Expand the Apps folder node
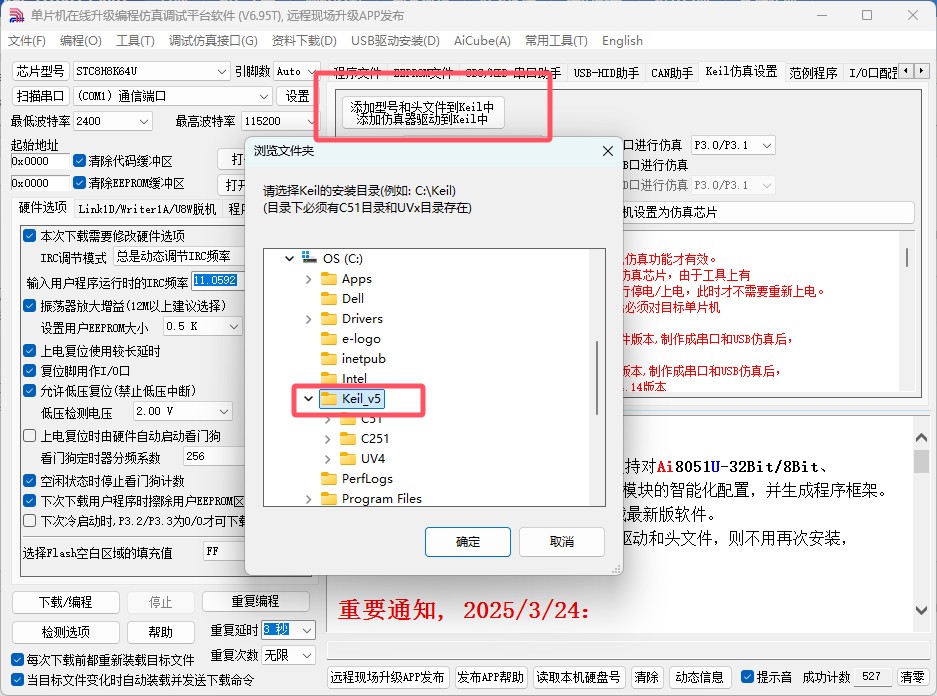Screen dimensions: 937x696 pos(308,279)
